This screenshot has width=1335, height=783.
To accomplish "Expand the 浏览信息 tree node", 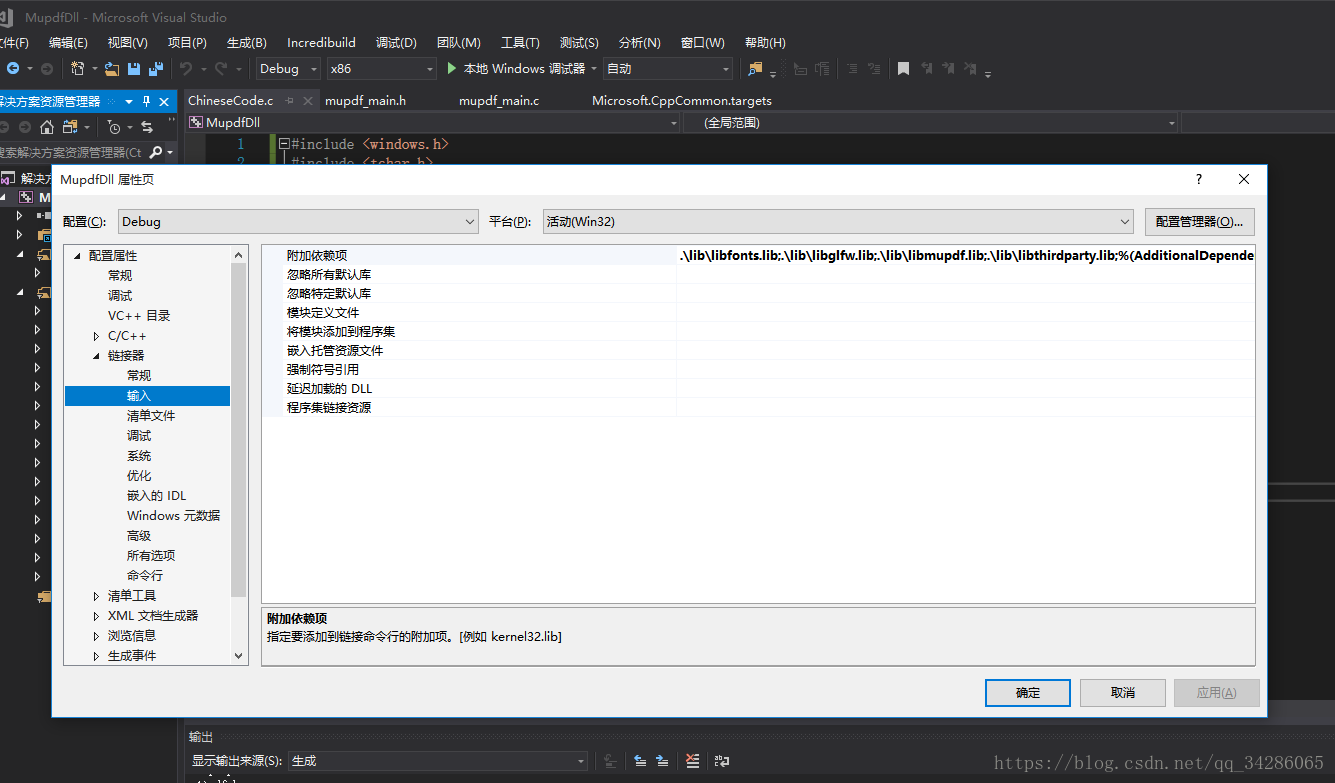I will point(96,636).
